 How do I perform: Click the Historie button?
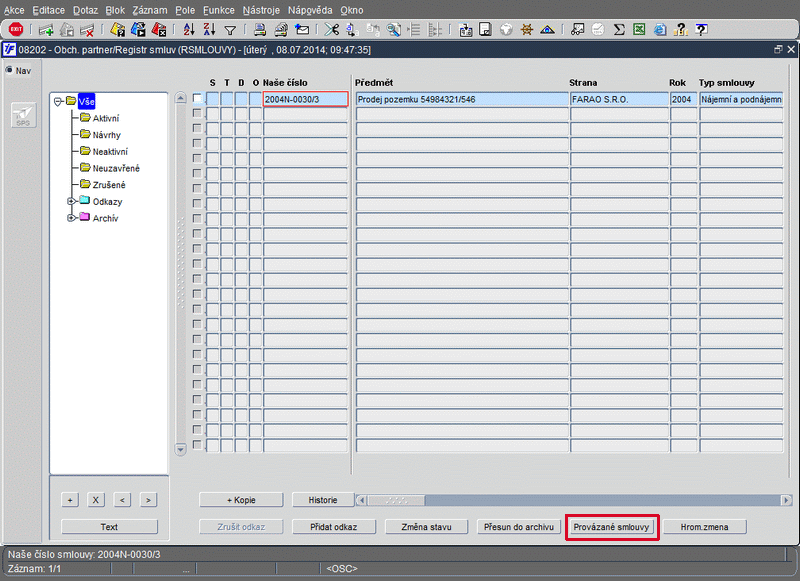323,500
